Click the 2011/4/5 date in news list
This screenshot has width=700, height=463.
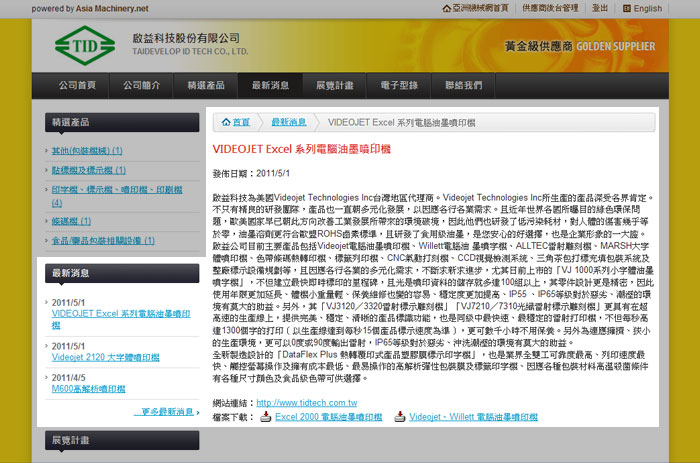pos(68,378)
